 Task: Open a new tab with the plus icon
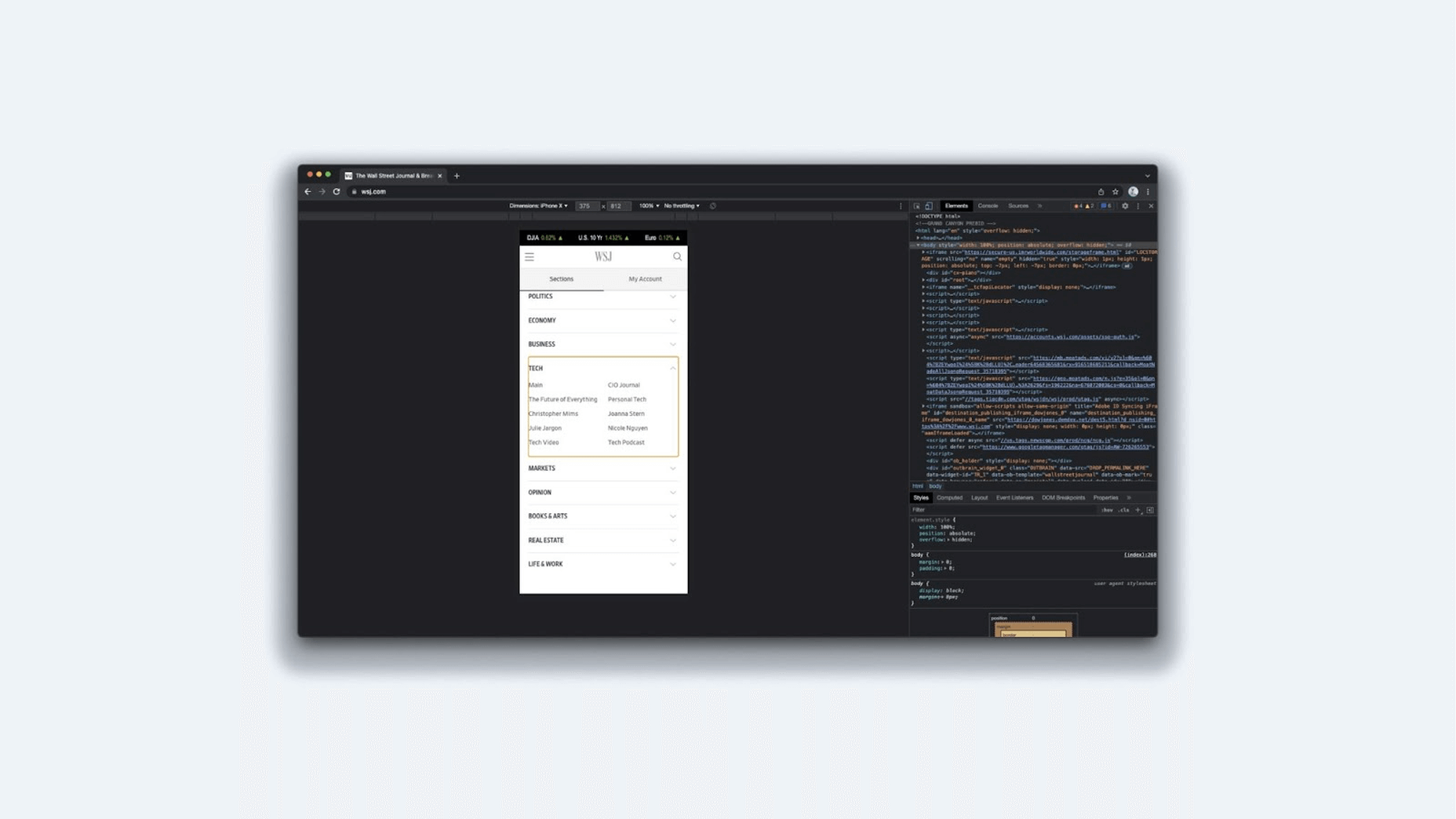point(457,176)
